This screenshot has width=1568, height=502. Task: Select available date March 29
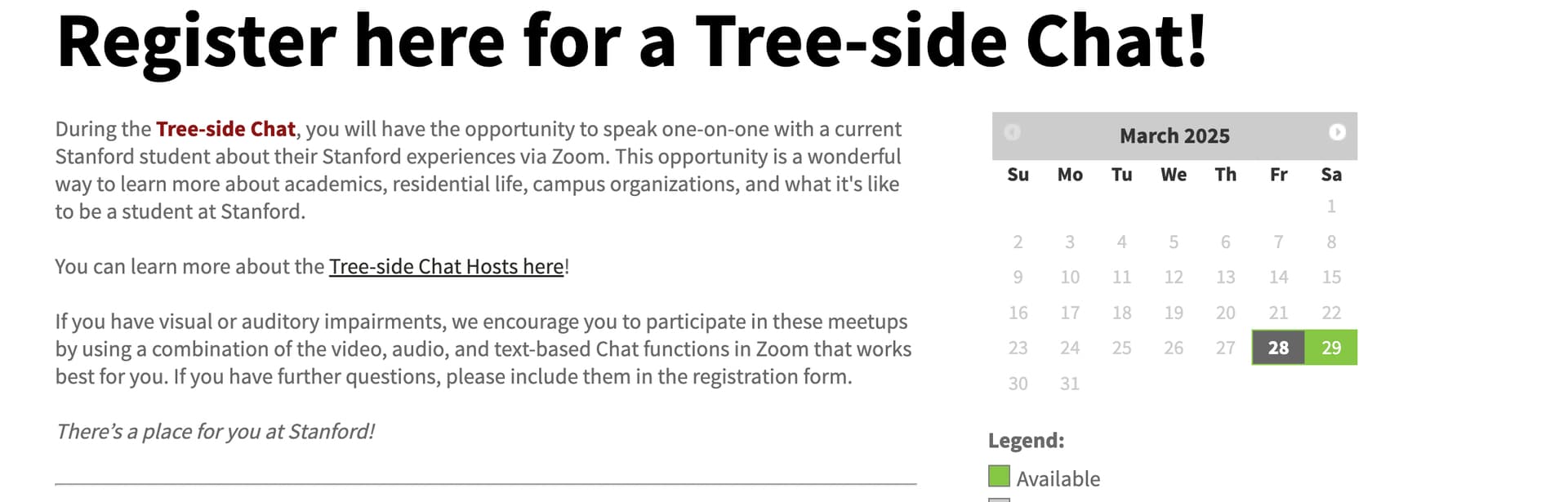(1331, 348)
